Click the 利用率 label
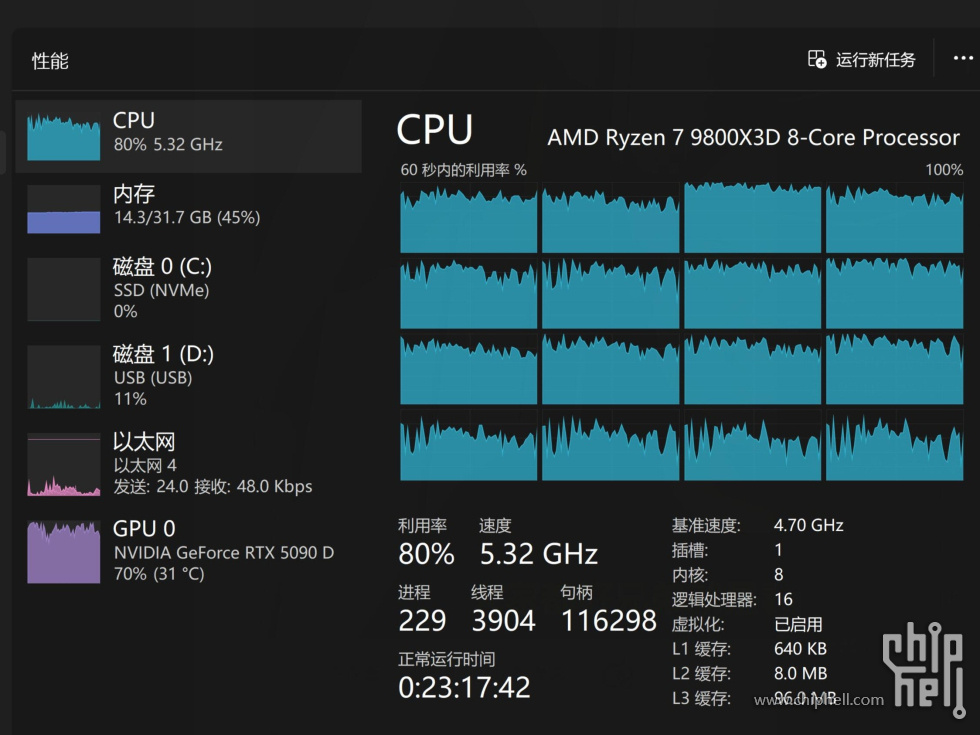 [x=422, y=526]
